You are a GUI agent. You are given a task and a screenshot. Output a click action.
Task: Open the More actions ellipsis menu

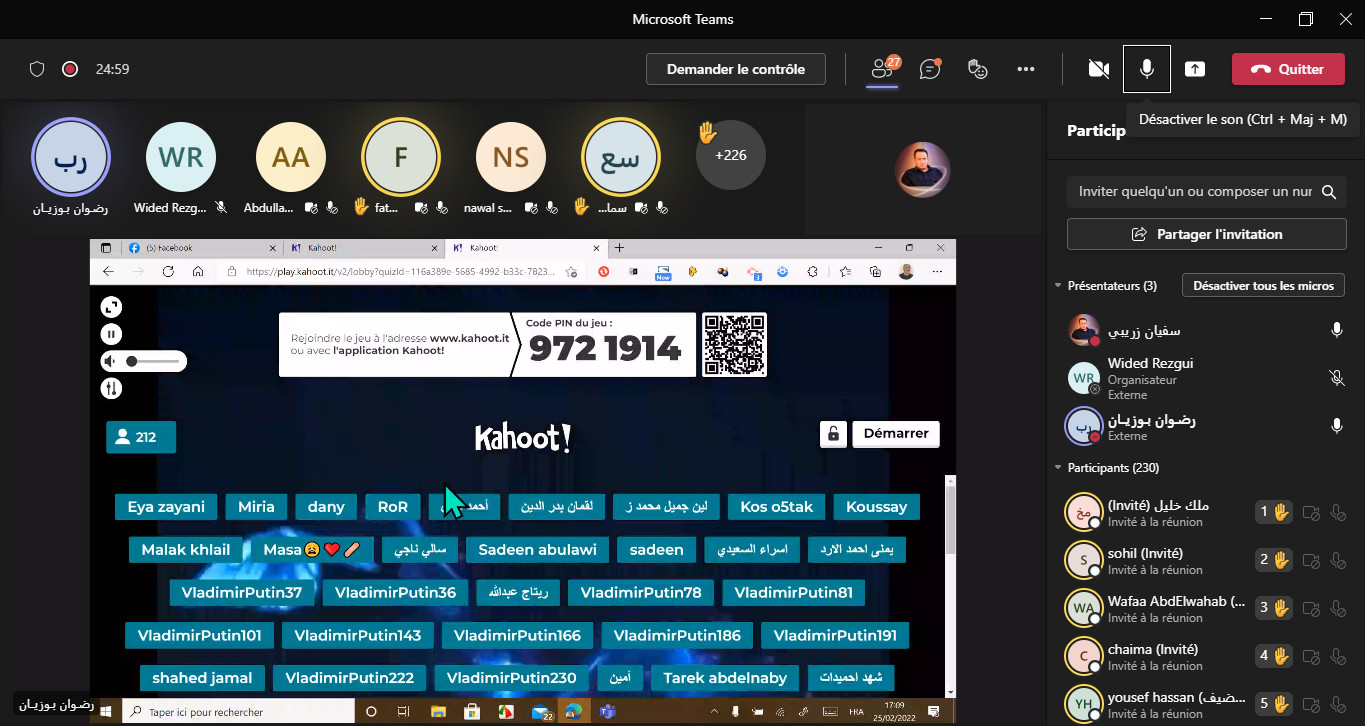click(x=1026, y=69)
